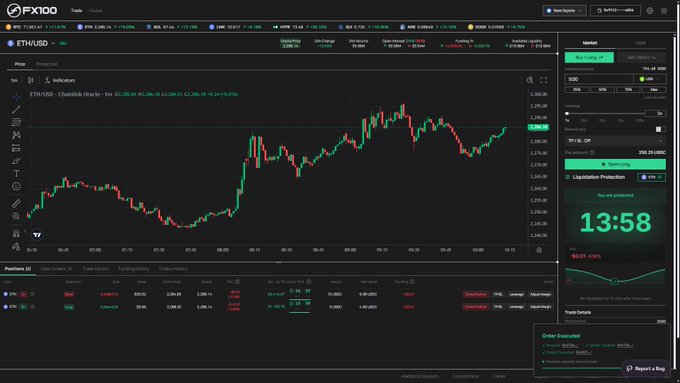Open the language globe icon
Screen dimensions: 680x383
click(650, 10)
